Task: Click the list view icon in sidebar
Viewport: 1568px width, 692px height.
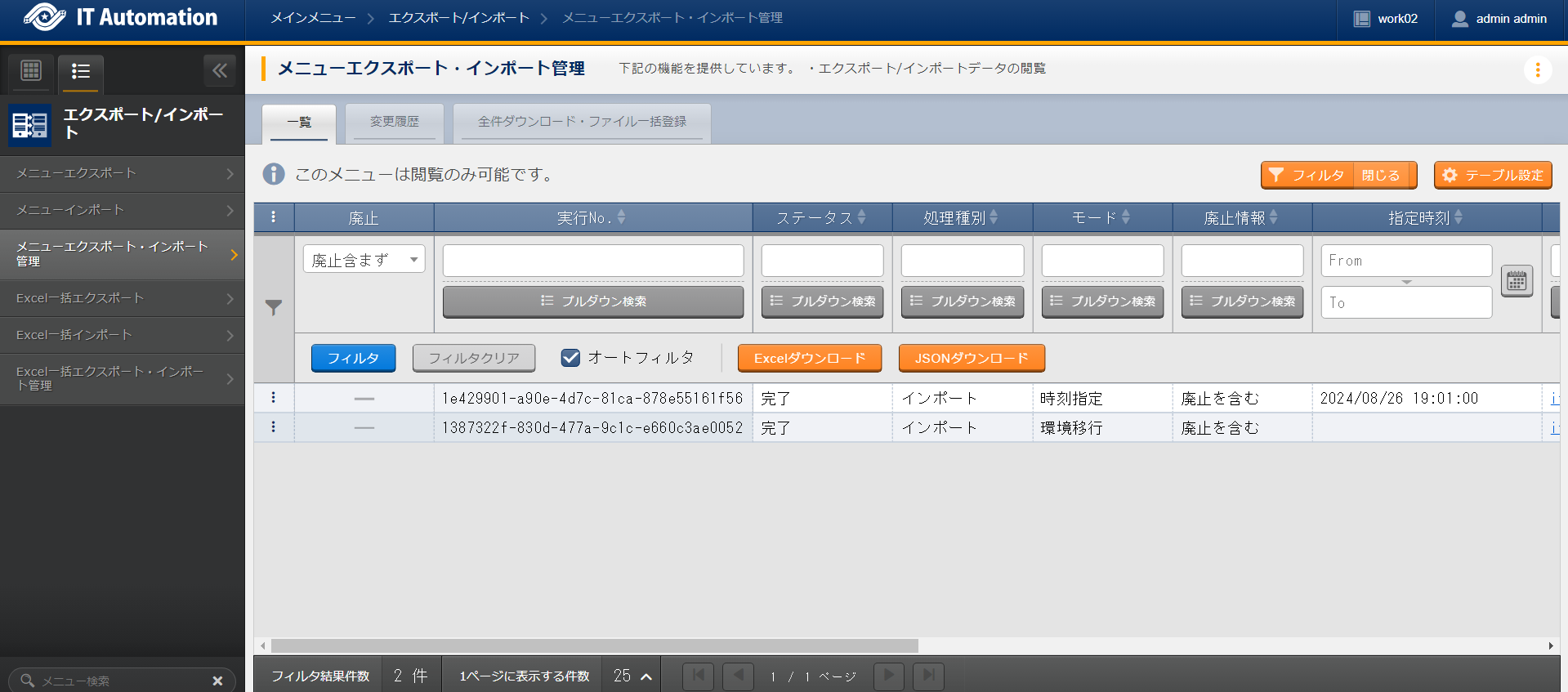Action: coord(80,72)
